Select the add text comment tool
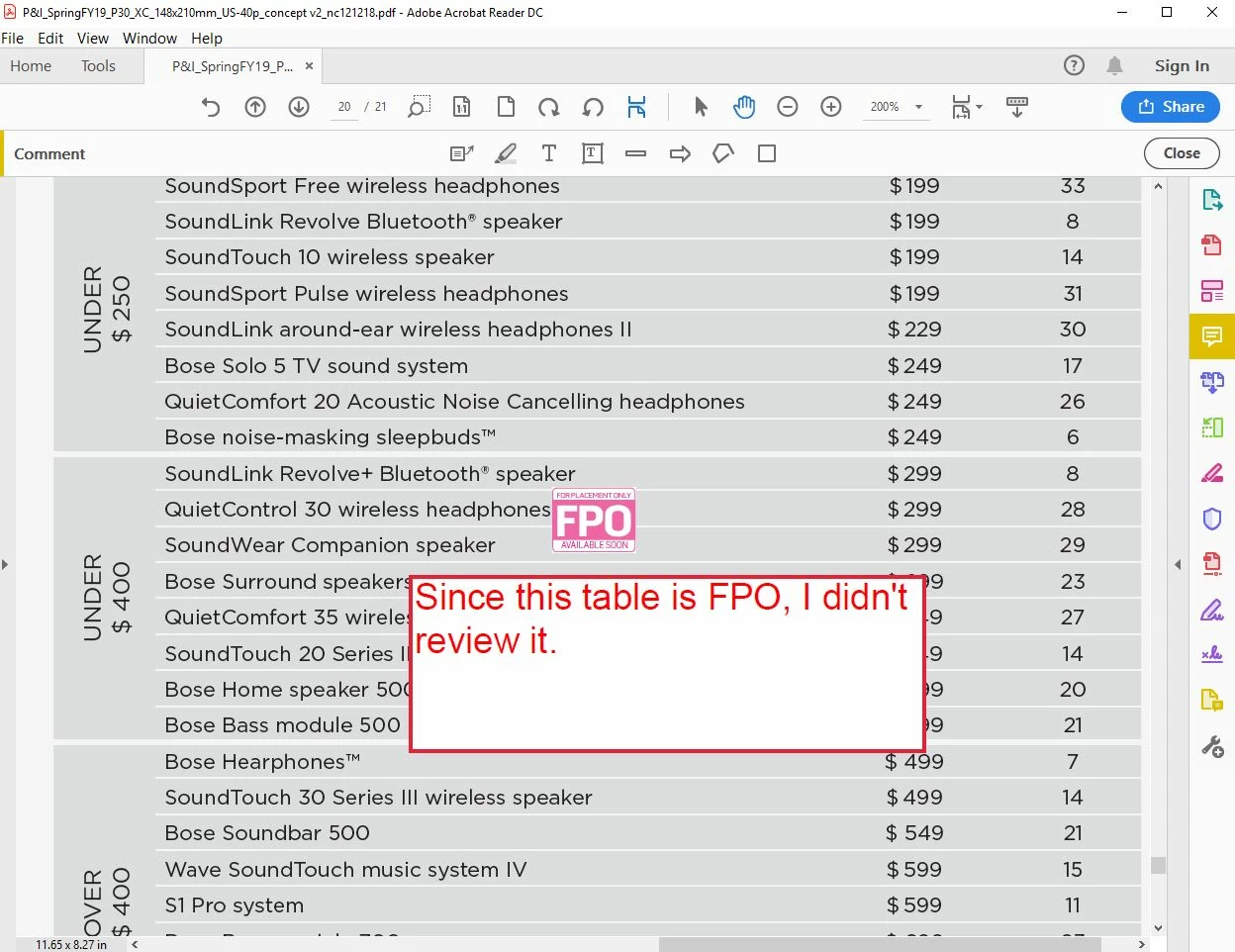The width and height of the screenshot is (1235, 952). (549, 153)
